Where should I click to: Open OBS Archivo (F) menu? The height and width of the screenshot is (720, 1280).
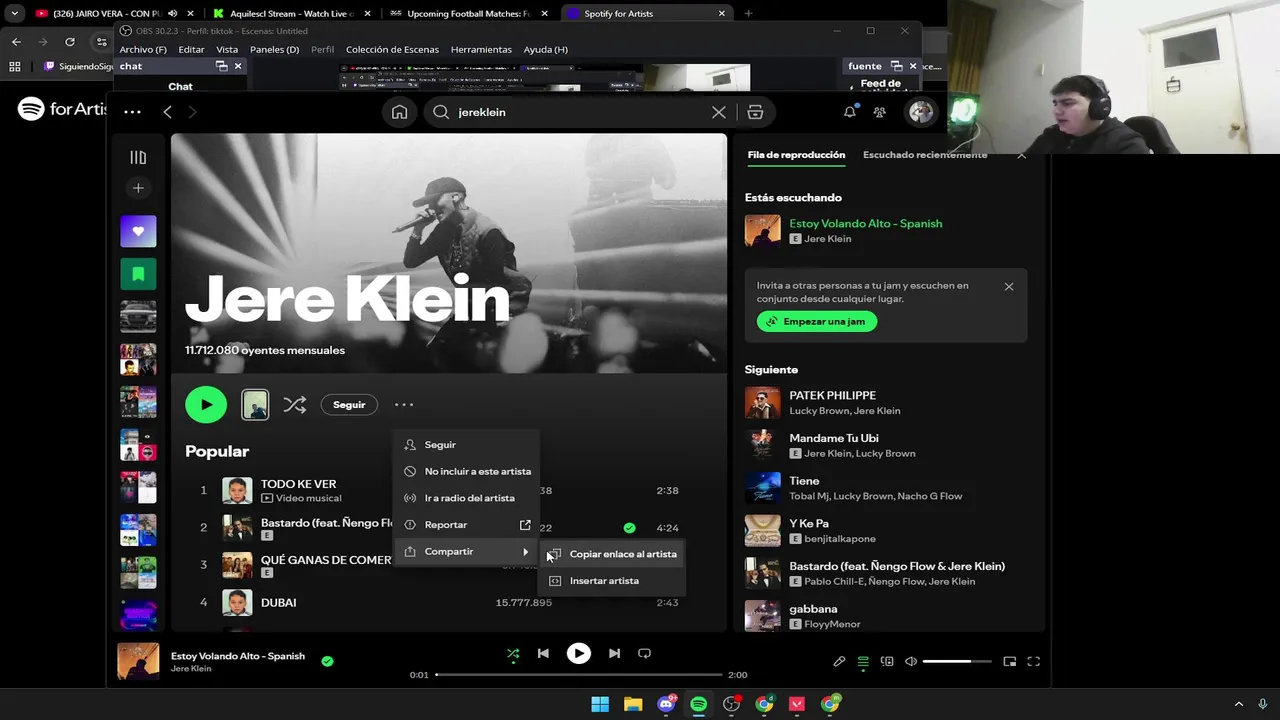click(143, 49)
